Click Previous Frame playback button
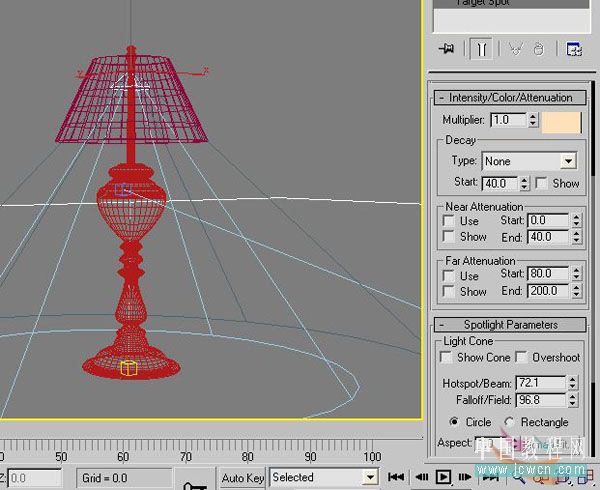600x490 pixels. 421,477
